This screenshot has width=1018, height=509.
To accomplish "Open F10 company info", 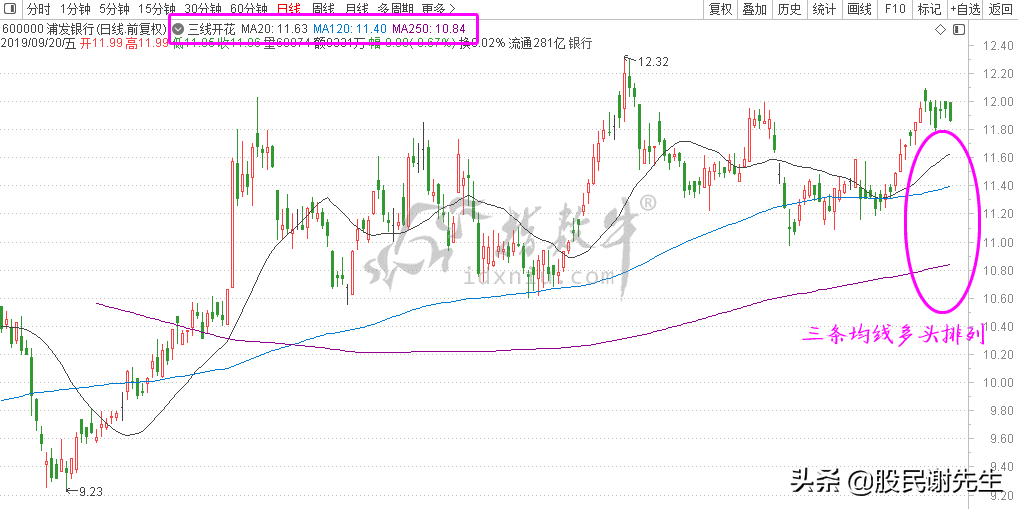I will pos(895,9).
